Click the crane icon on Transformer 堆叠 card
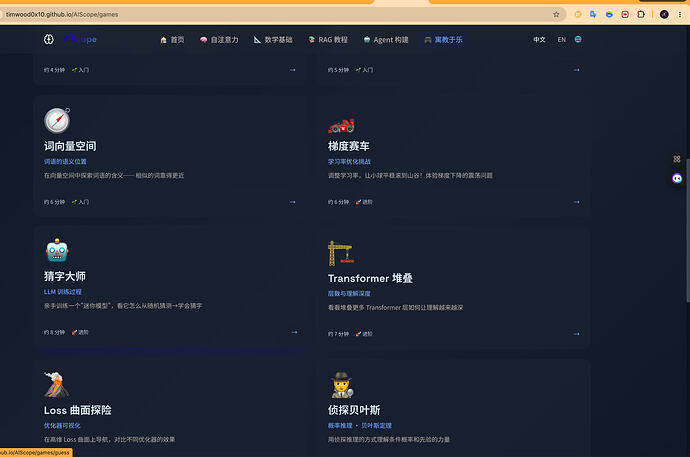The width and height of the screenshot is (690, 457). coord(341,253)
